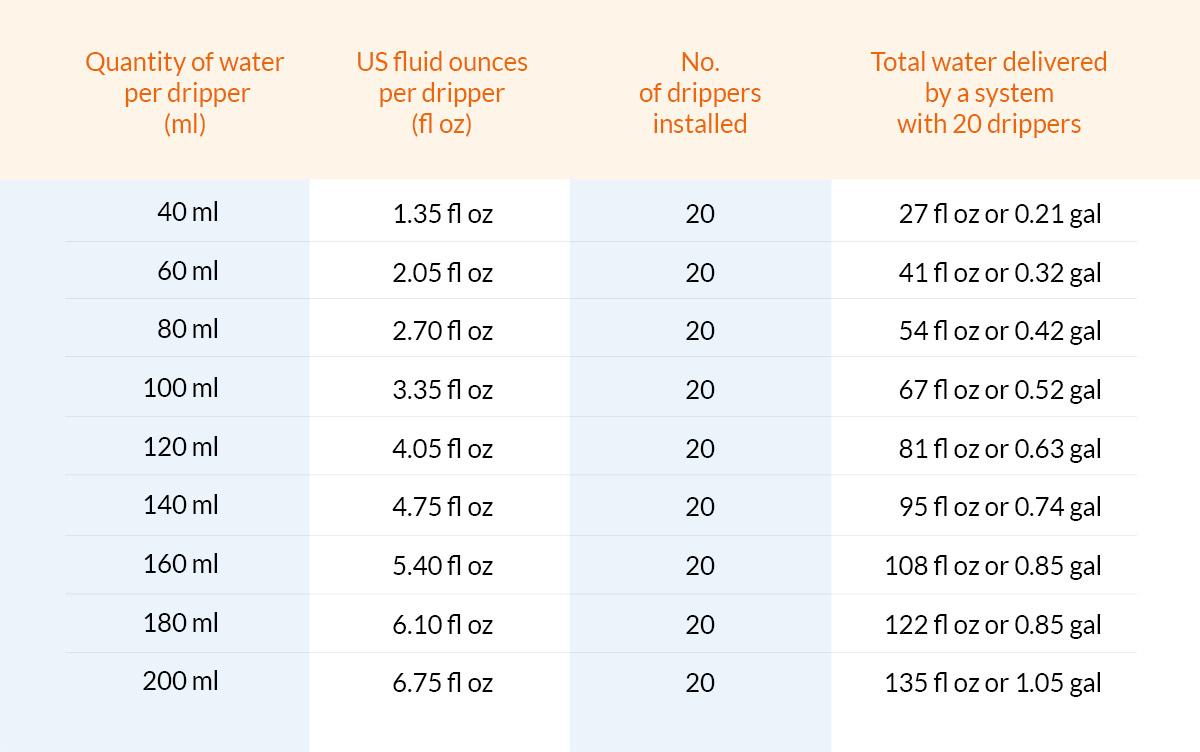This screenshot has height=752, width=1200.
Task: Select the drippers count in the 200 ml row
Action: pos(700,684)
